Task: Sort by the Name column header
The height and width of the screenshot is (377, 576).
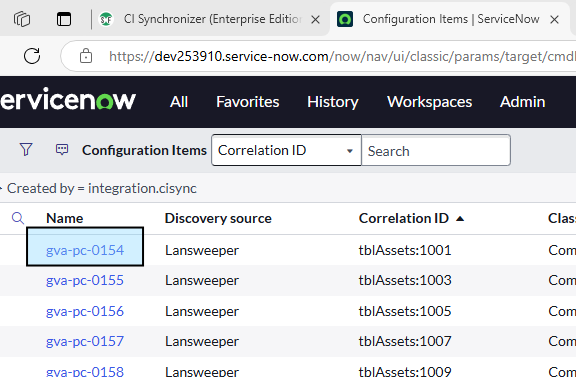Action: (65, 218)
